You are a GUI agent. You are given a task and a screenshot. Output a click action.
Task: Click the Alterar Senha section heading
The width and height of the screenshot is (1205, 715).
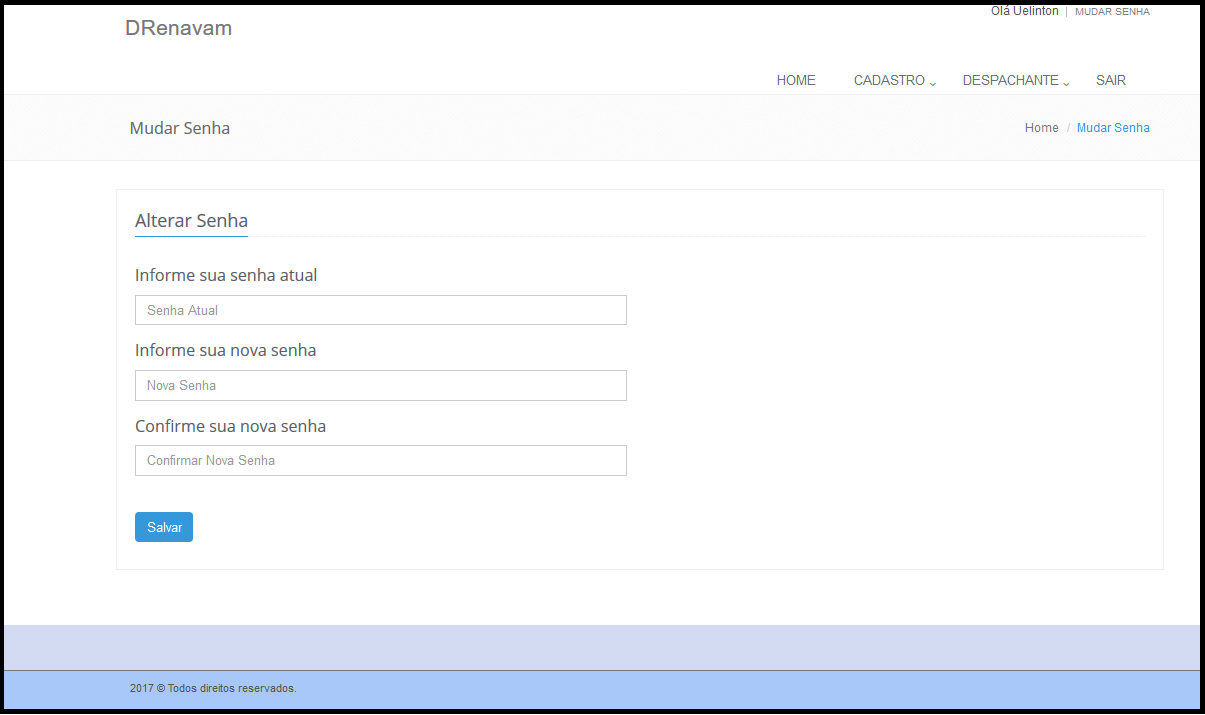click(x=191, y=221)
